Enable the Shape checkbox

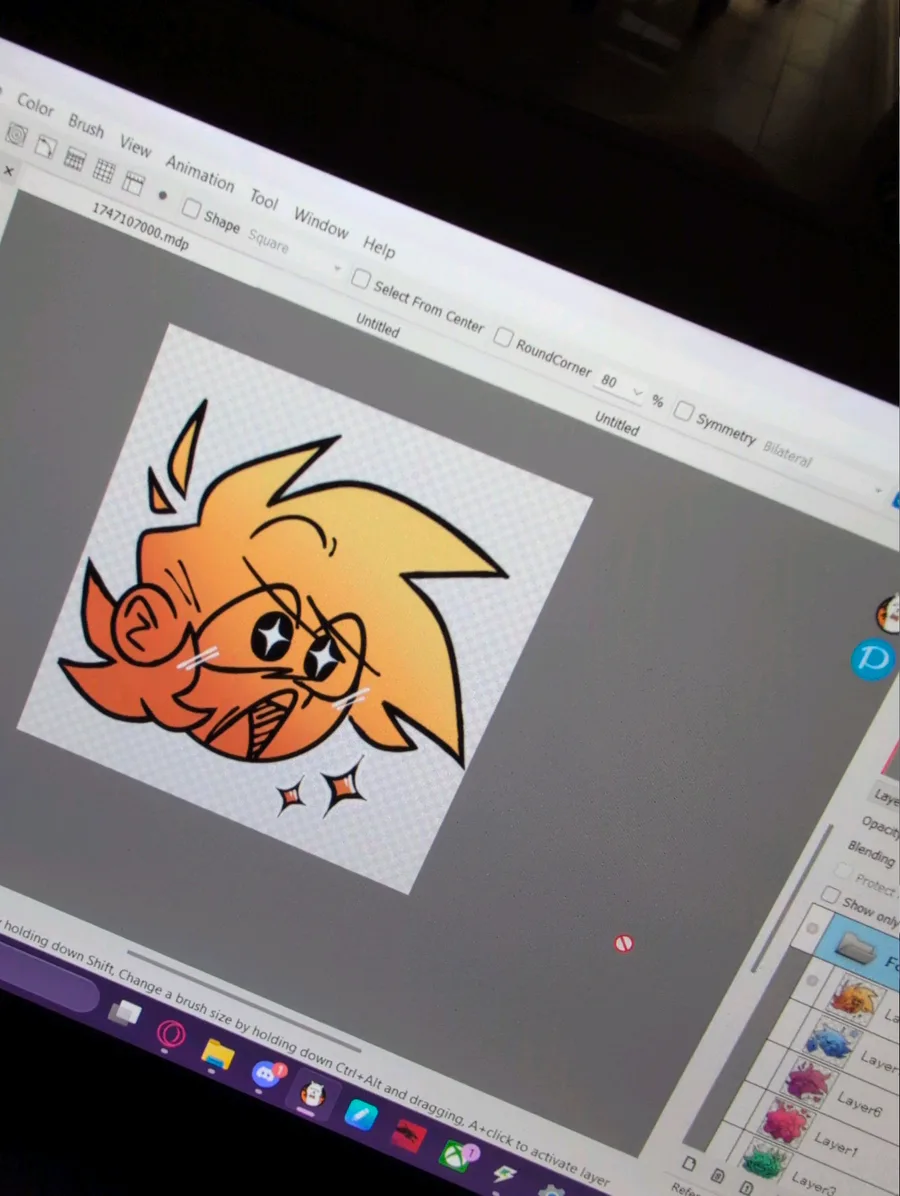(191, 208)
